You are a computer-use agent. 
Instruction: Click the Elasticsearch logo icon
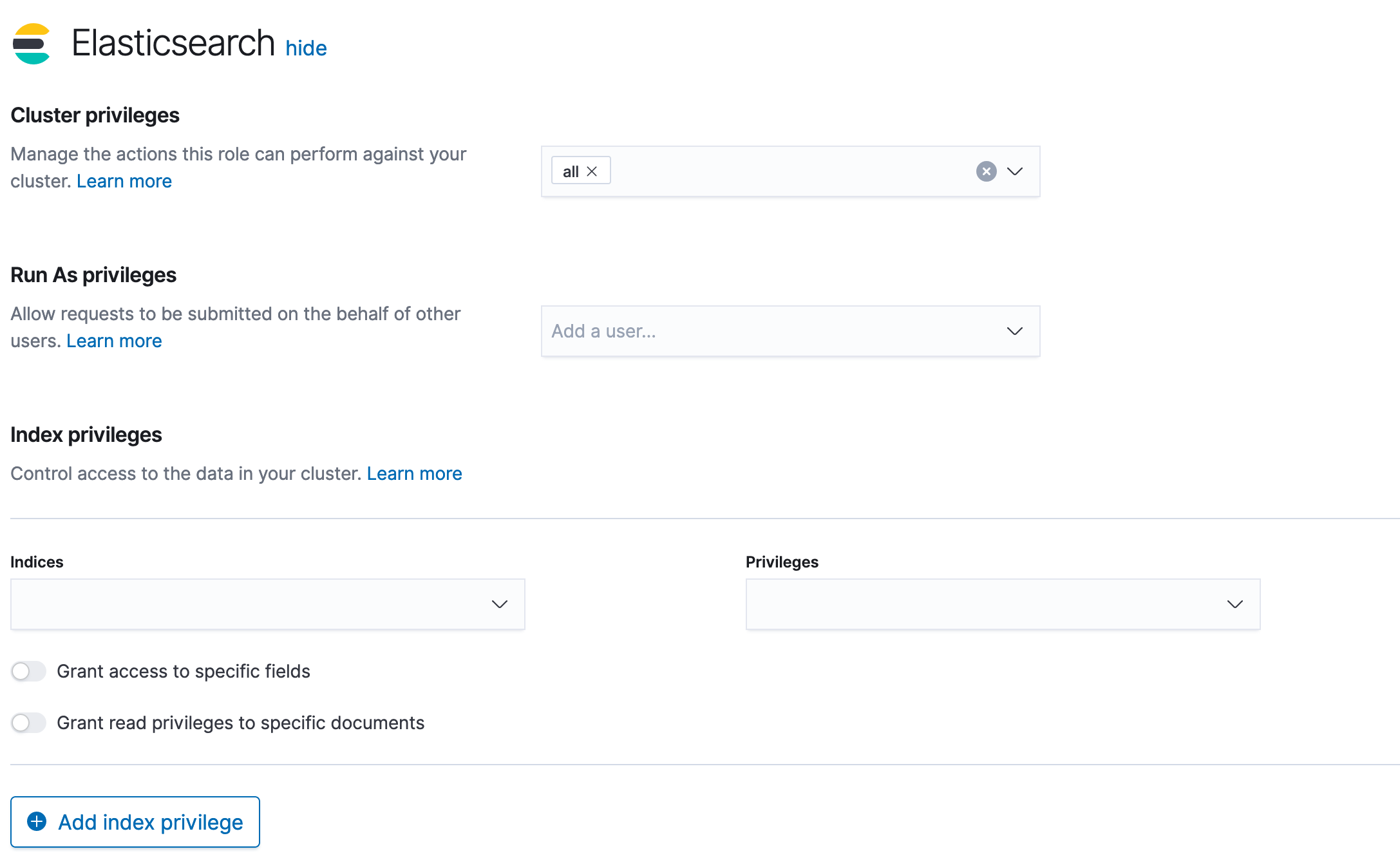(32, 44)
